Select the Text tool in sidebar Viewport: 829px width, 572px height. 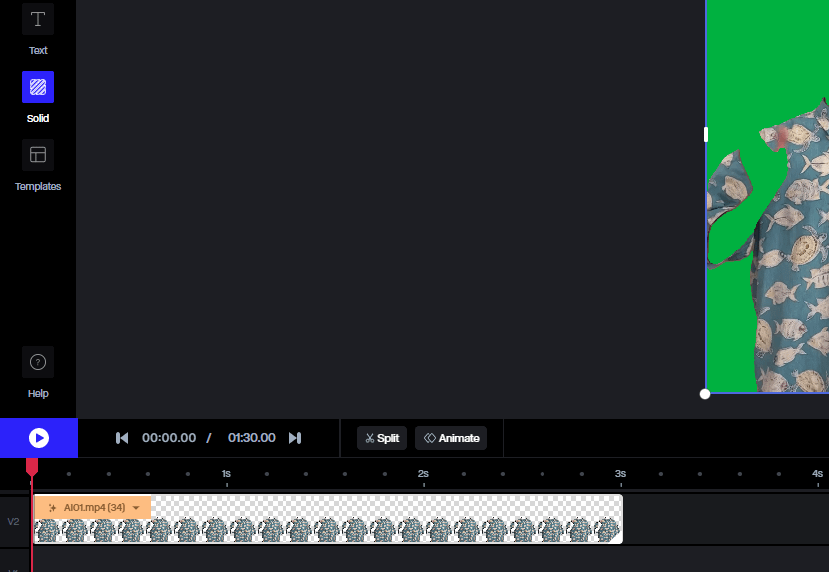click(38, 20)
